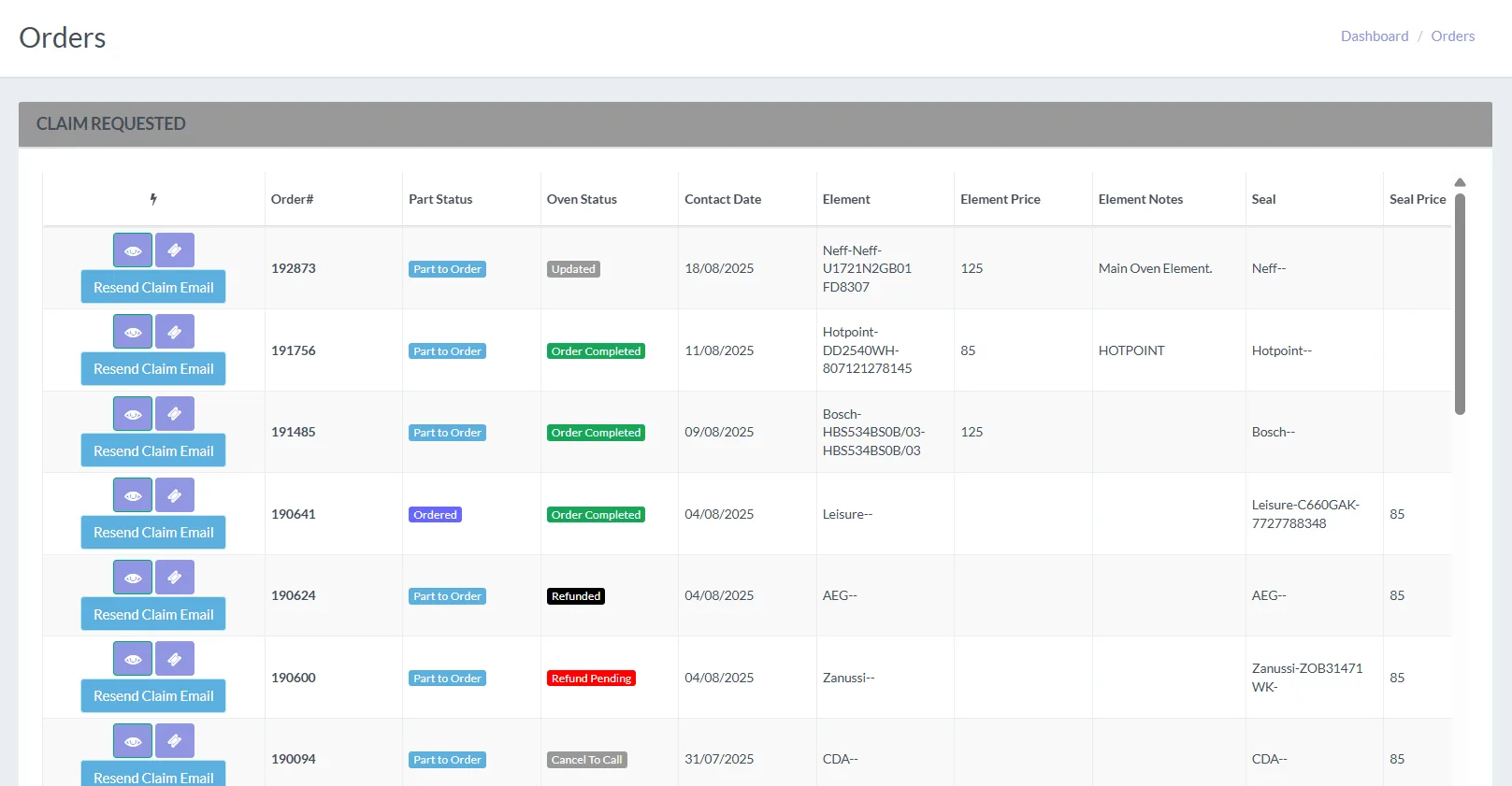The width and height of the screenshot is (1512, 786).
Task: Click the Refund Pending status badge
Action: tap(591, 679)
